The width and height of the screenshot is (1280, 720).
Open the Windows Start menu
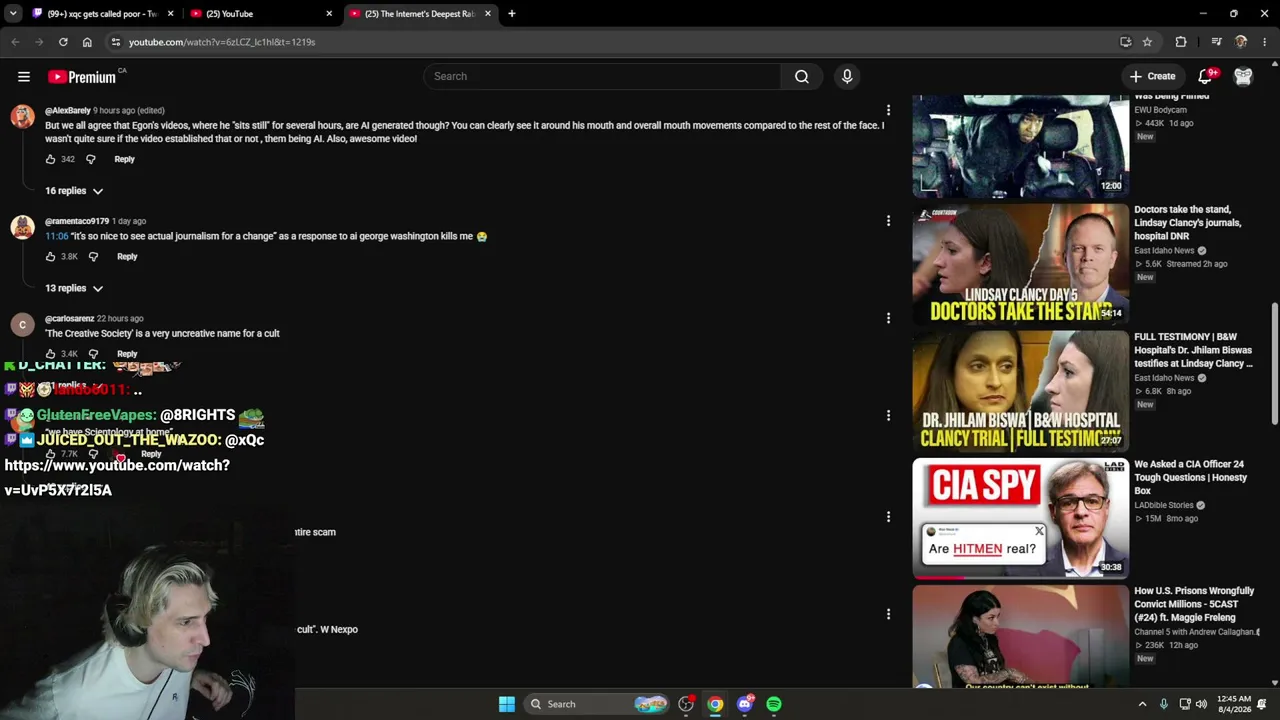click(507, 704)
